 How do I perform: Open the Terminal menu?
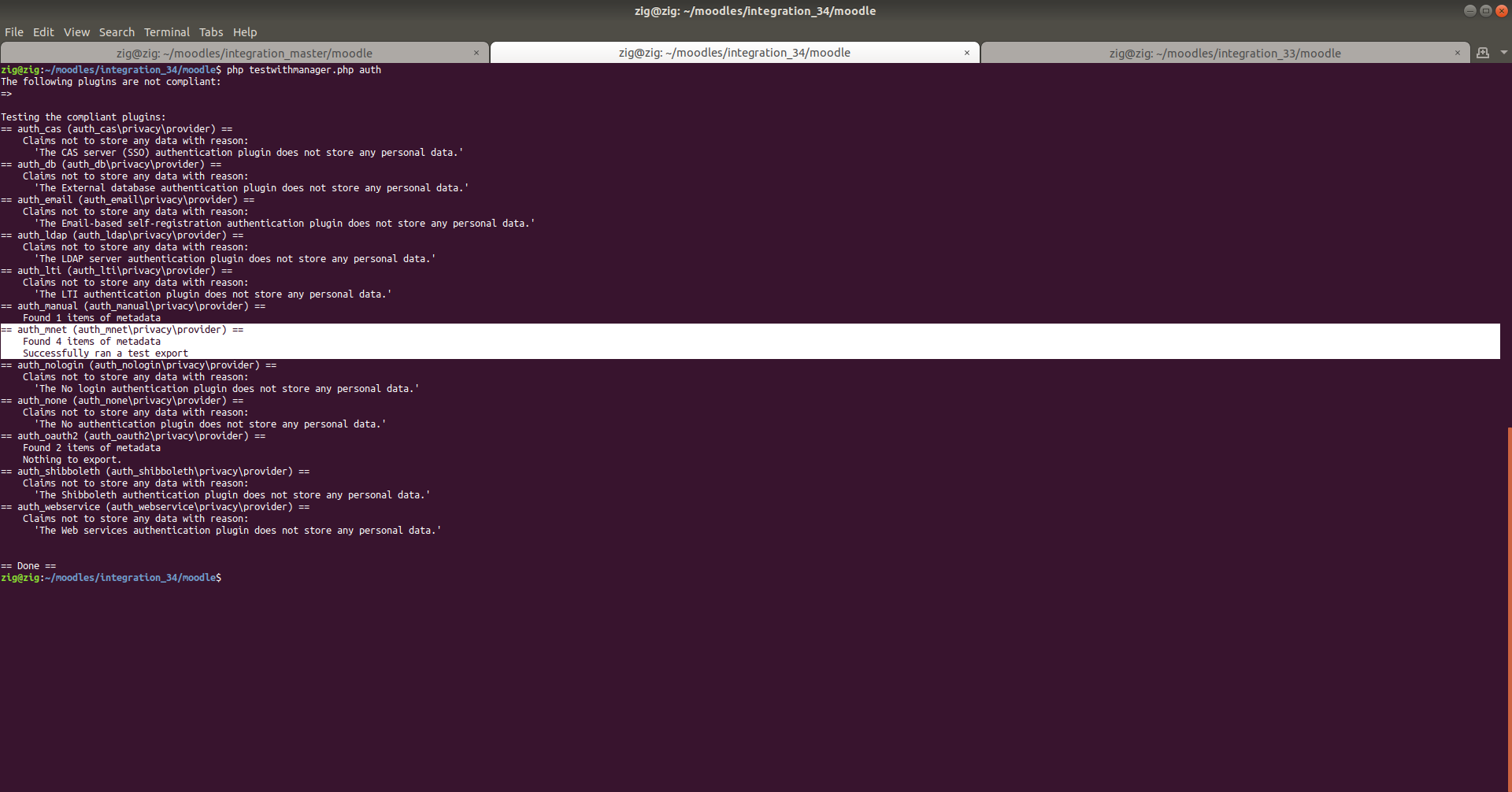[x=166, y=32]
